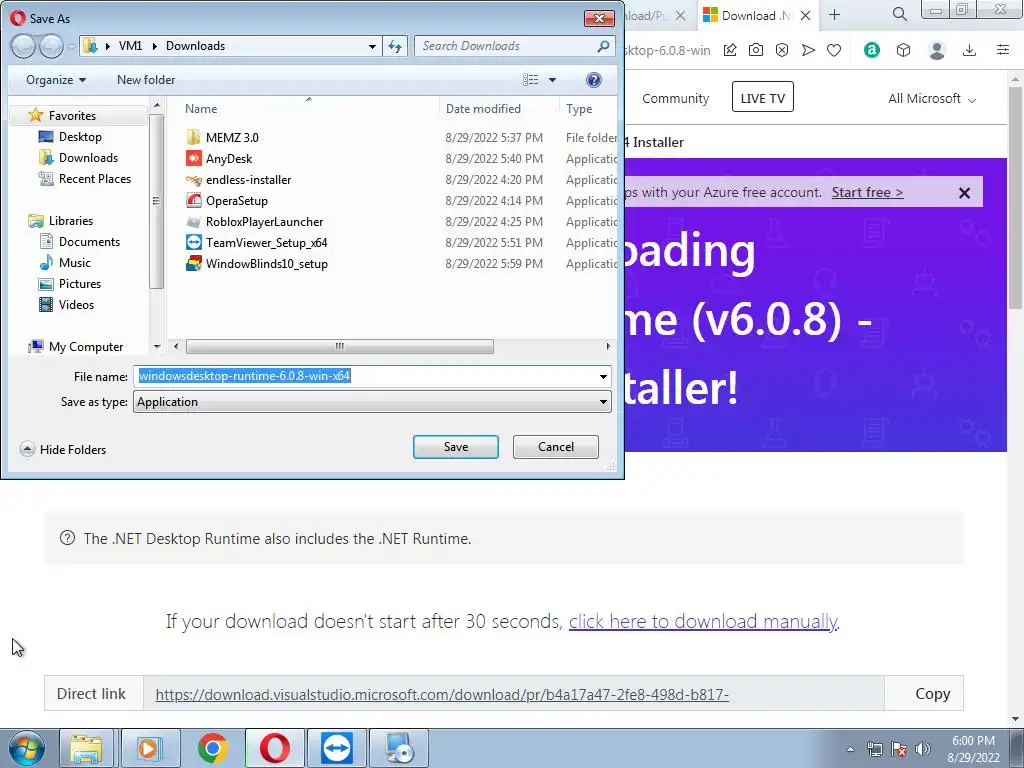The width and height of the screenshot is (1024, 768).
Task: Select the OperaSetup file icon
Action: tap(193, 200)
